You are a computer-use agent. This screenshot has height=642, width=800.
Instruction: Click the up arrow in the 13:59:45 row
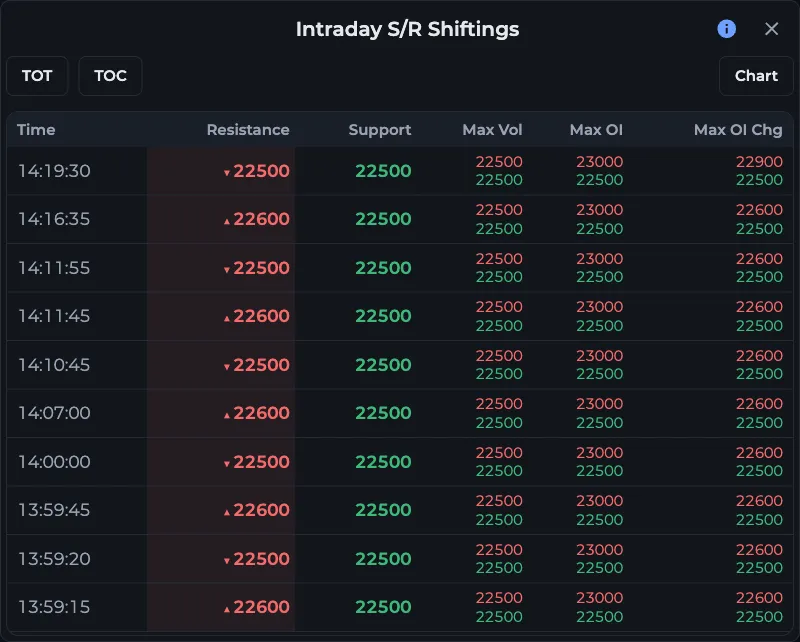pyautogui.click(x=227, y=512)
